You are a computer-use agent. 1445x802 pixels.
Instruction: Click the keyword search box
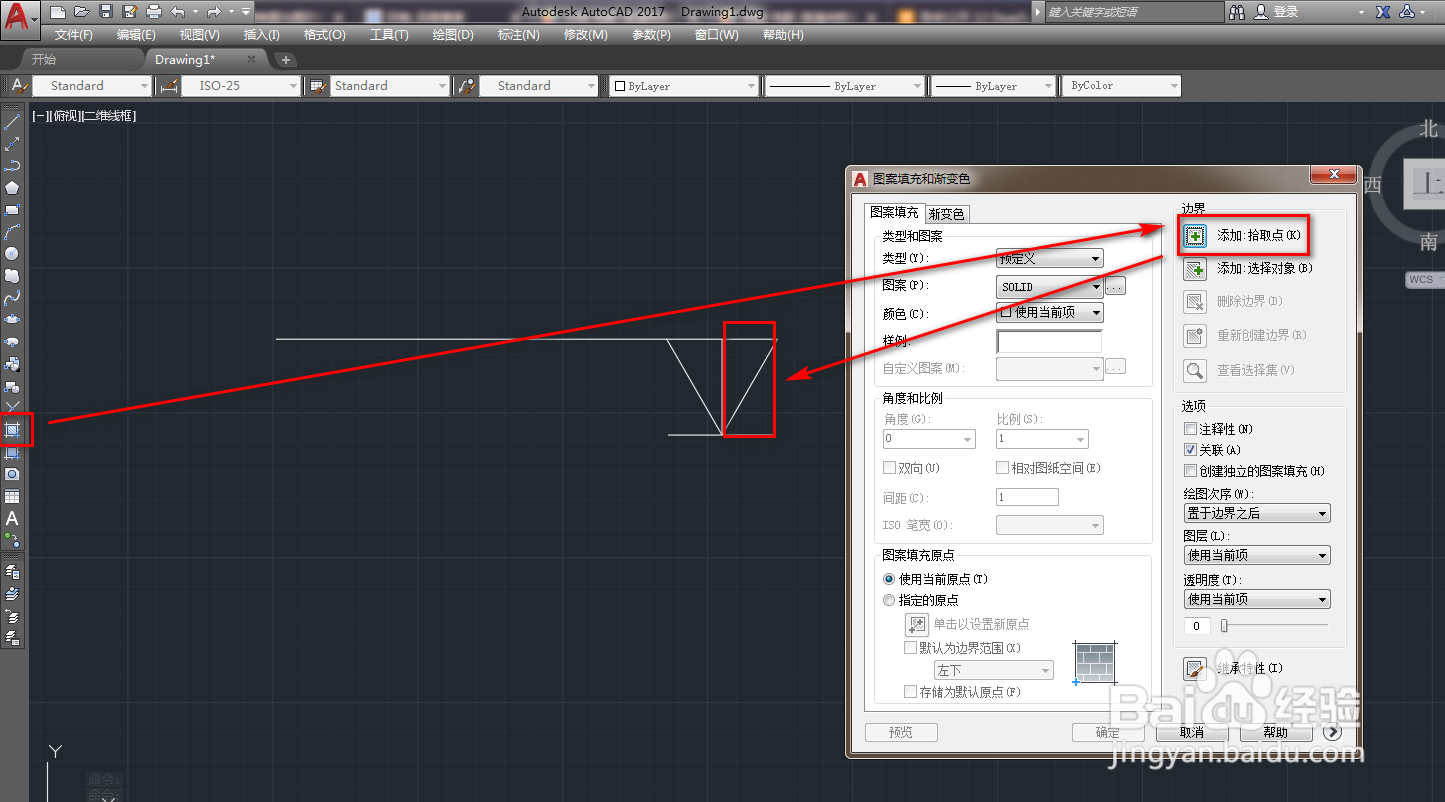[x=1134, y=12]
